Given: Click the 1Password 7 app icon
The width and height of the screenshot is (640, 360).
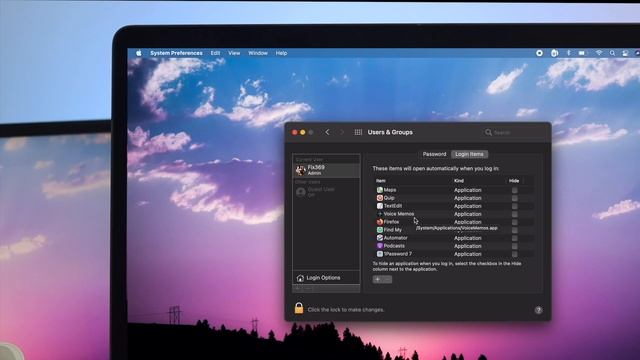Looking at the screenshot, I should click(x=380, y=253).
